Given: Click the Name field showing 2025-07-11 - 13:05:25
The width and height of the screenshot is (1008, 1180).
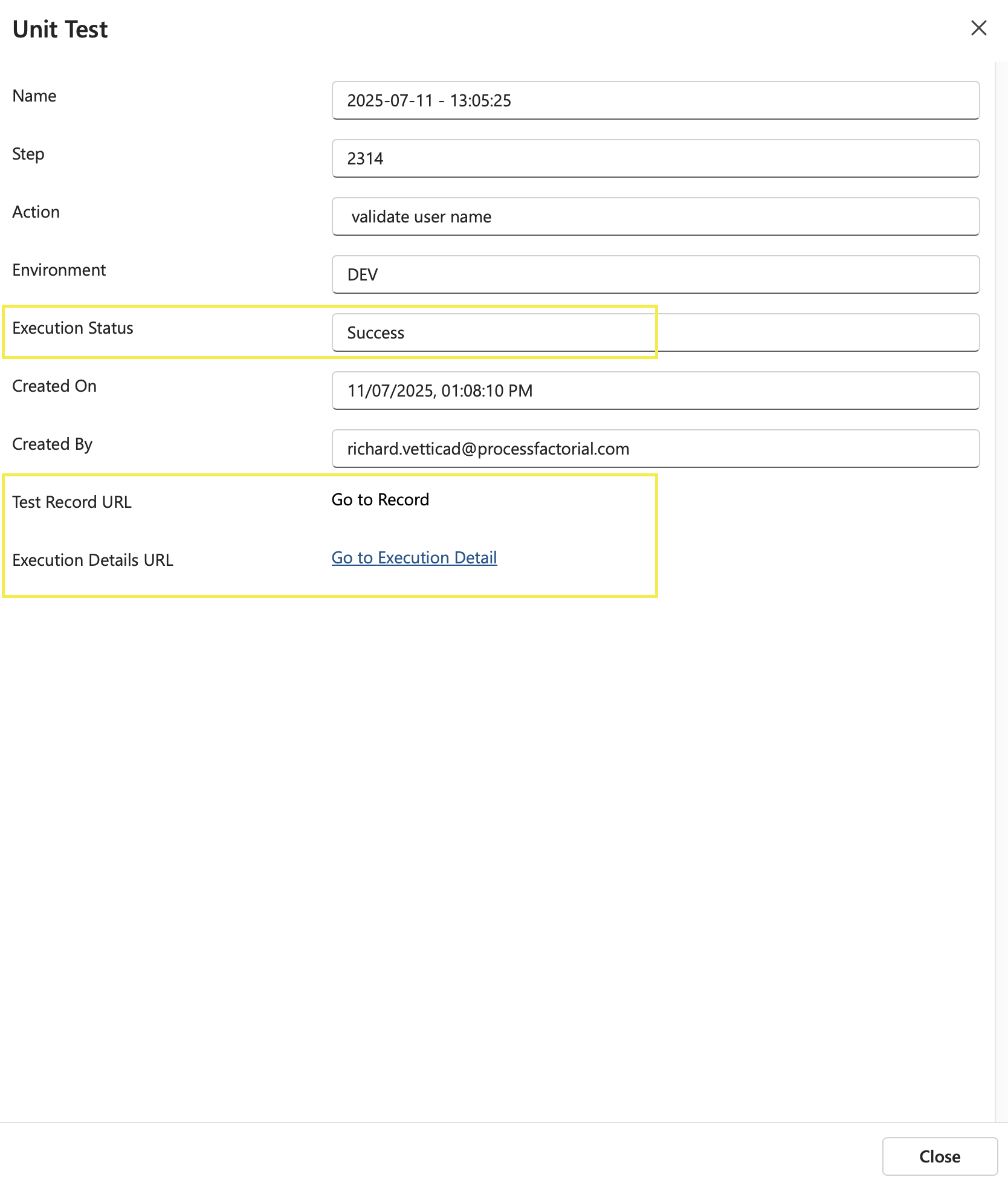Looking at the screenshot, I should (x=655, y=100).
